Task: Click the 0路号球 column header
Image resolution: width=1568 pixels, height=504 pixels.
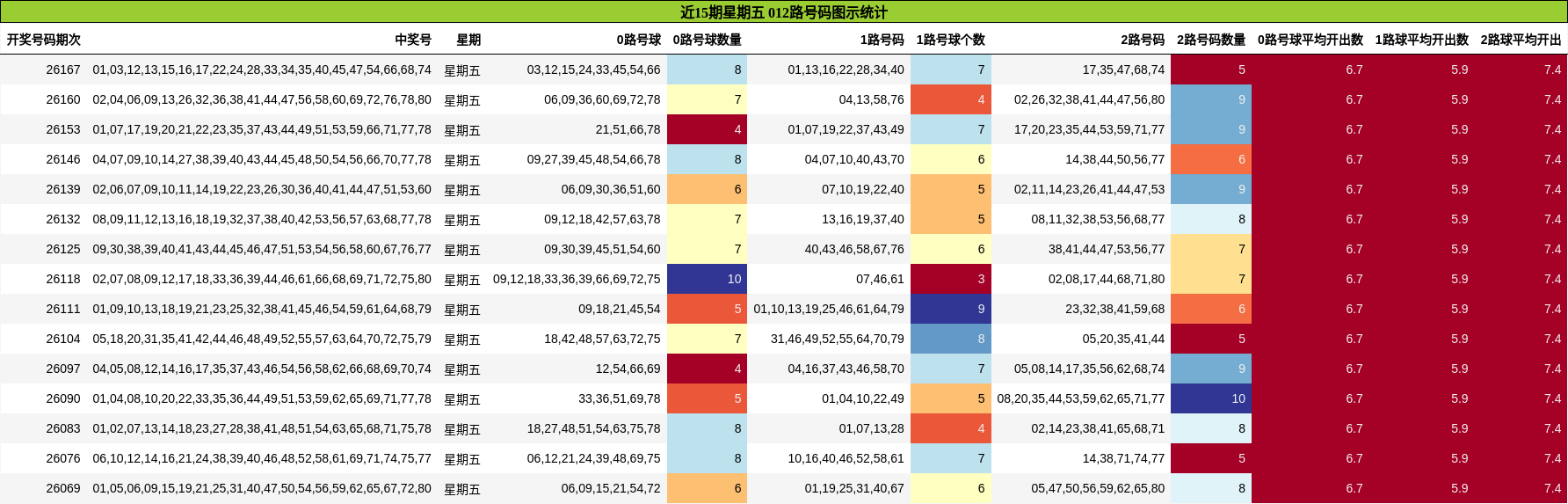Action: tap(639, 40)
